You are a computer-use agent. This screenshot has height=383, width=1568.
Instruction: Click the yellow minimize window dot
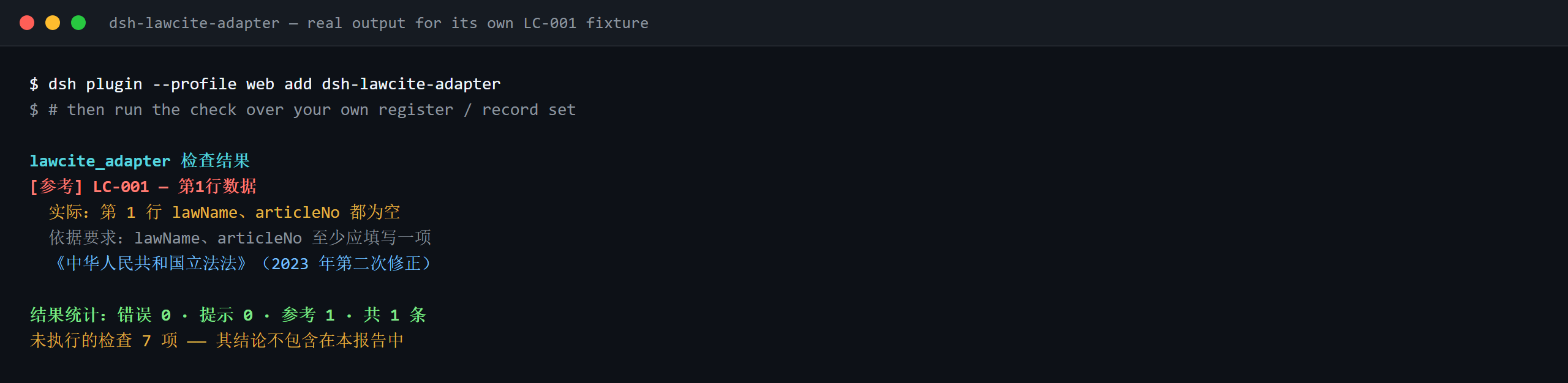pos(53,23)
